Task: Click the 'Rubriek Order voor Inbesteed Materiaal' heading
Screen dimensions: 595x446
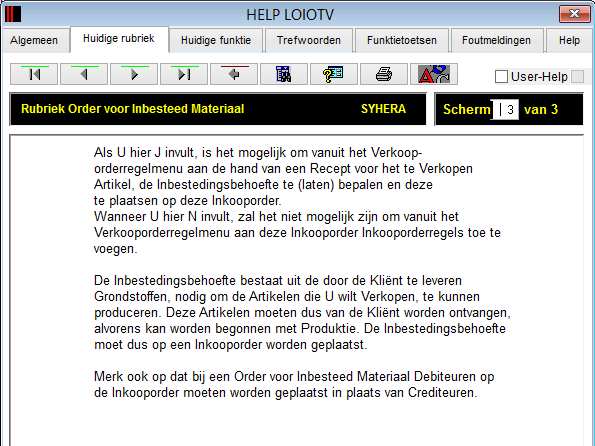Action: (x=132, y=109)
